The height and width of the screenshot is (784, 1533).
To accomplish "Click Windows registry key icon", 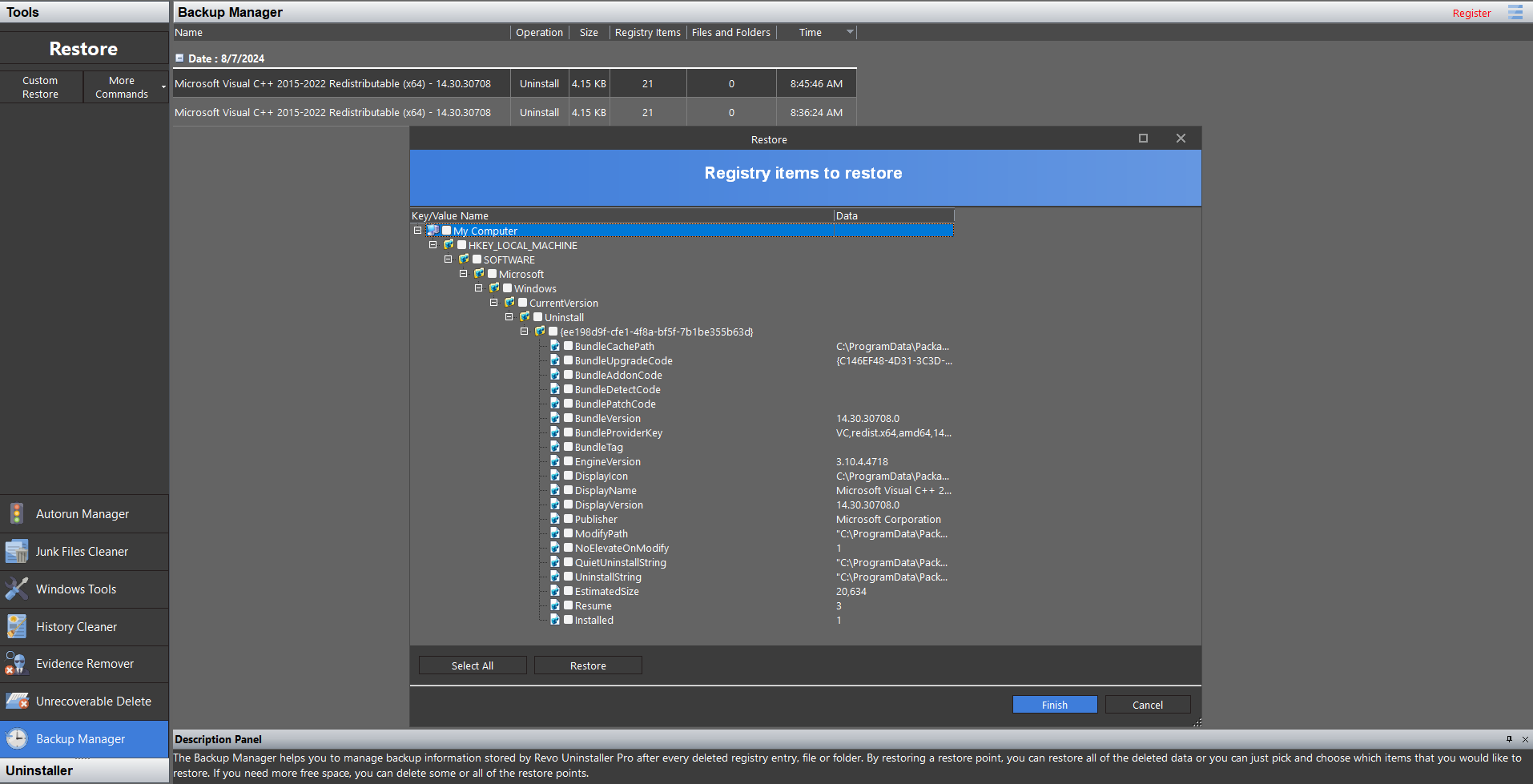I will (494, 288).
